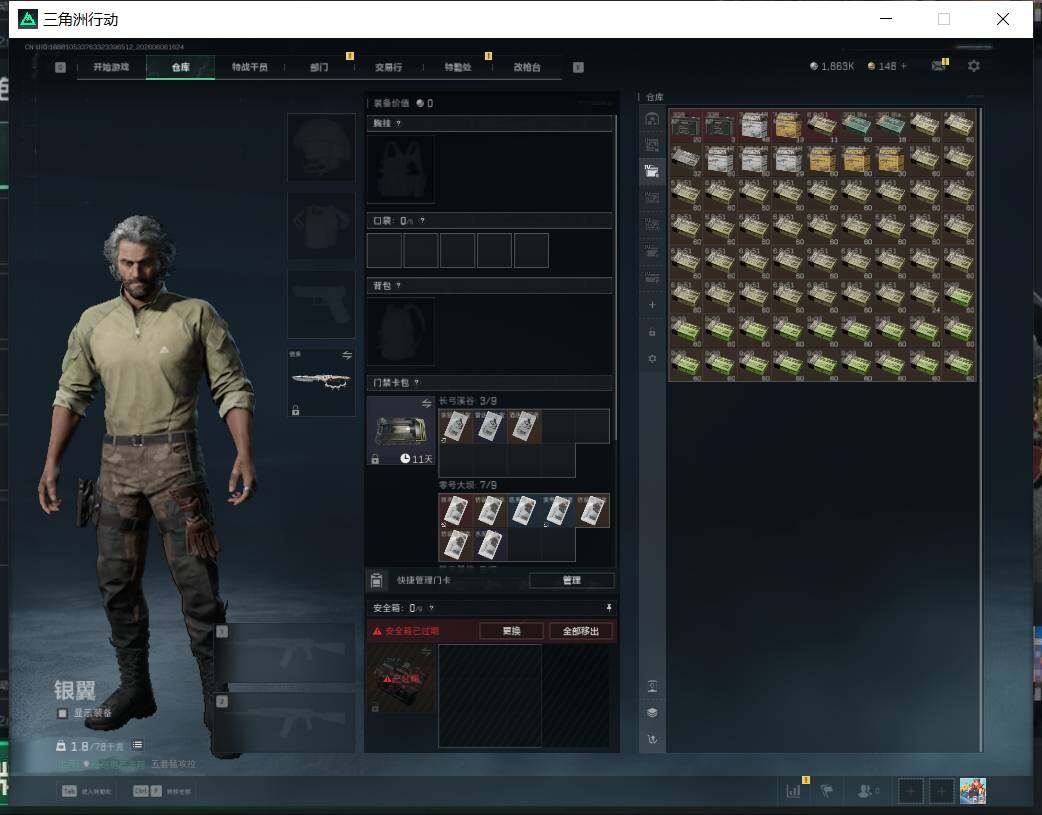1042x815 pixels.
Task: Click the 快捷管理门卡 clipboard icon
Action: point(376,580)
